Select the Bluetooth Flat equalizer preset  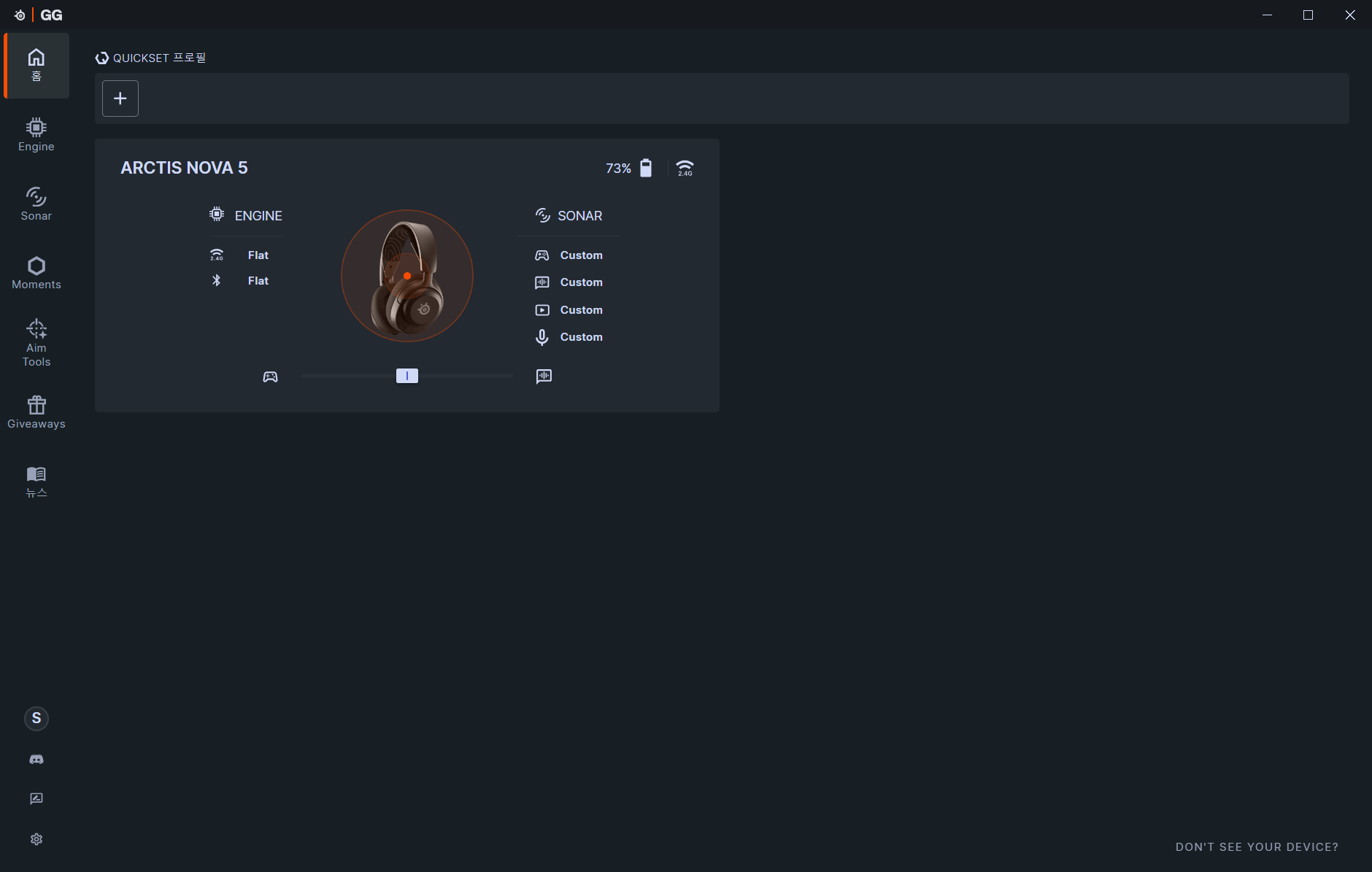pos(258,281)
